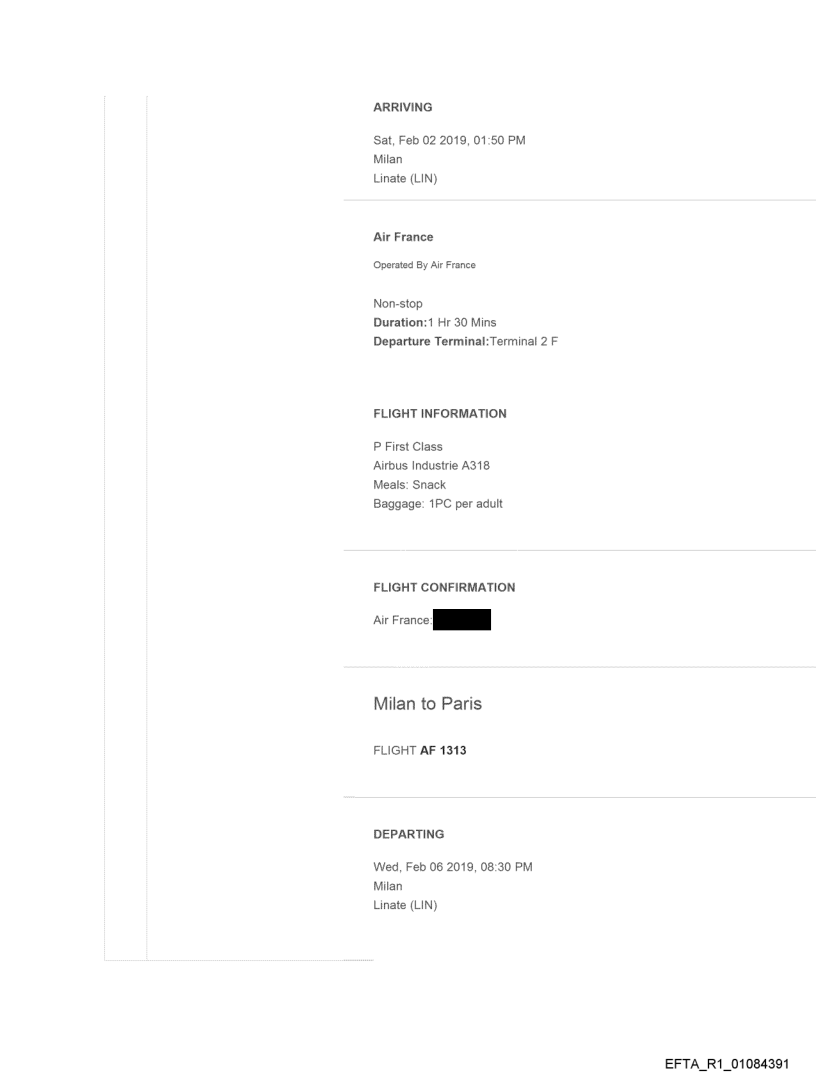The image size is (816, 1073).
Task: Click the FLIGHT INFORMATION heading
Action: pyautogui.click(x=439, y=413)
